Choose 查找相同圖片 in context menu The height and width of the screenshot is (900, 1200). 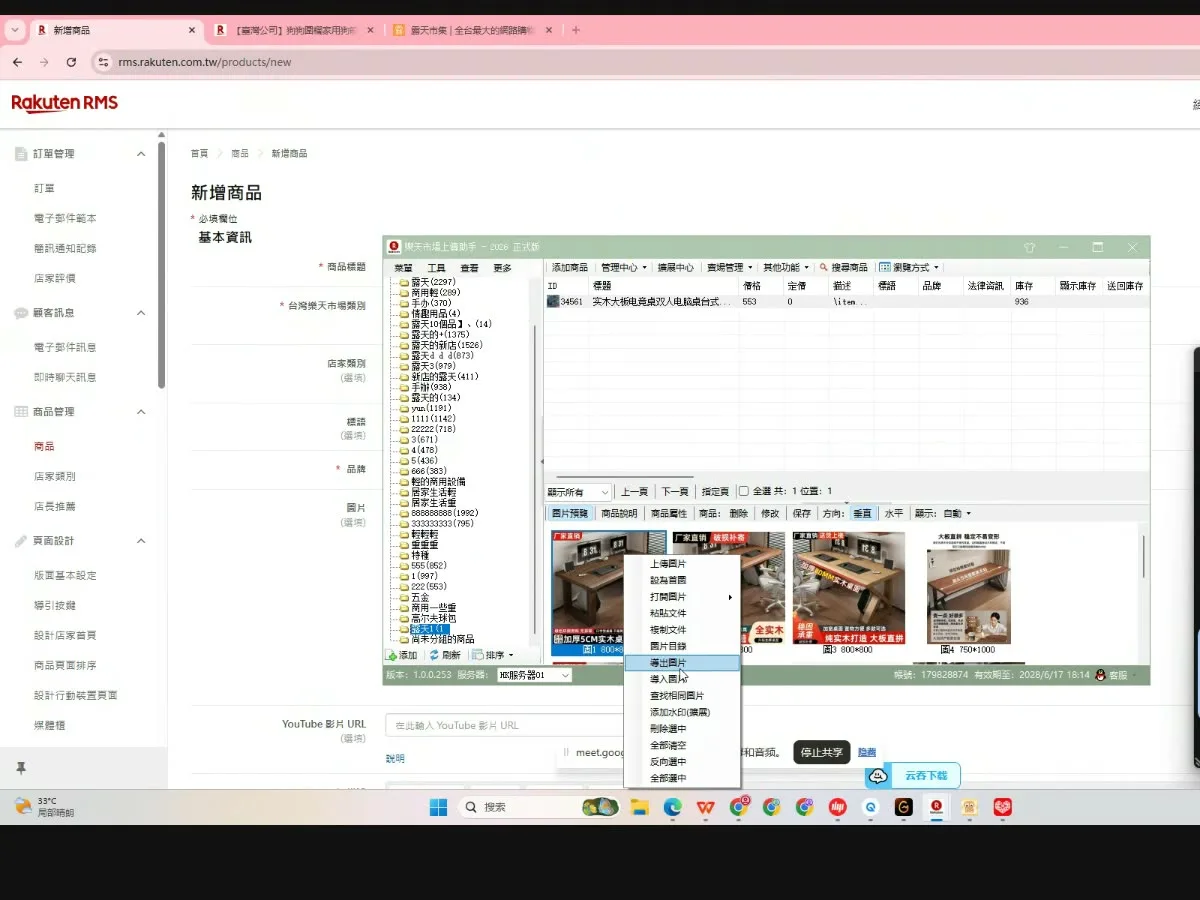pos(682,696)
